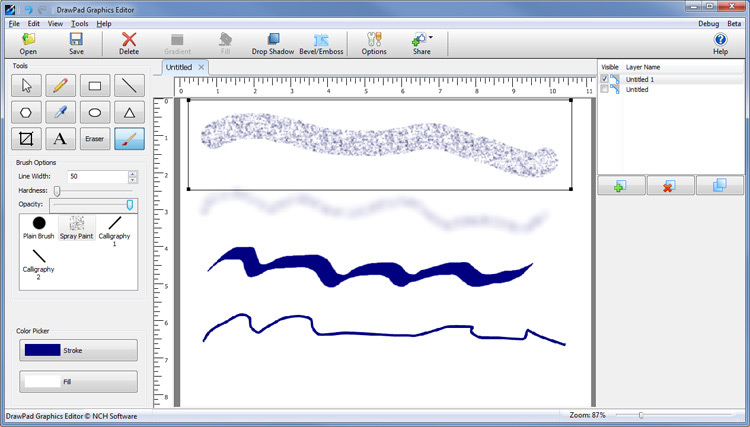Open the Options dialog
The height and width of the screenshot is (427, 750).
click(x=374, y=44)
